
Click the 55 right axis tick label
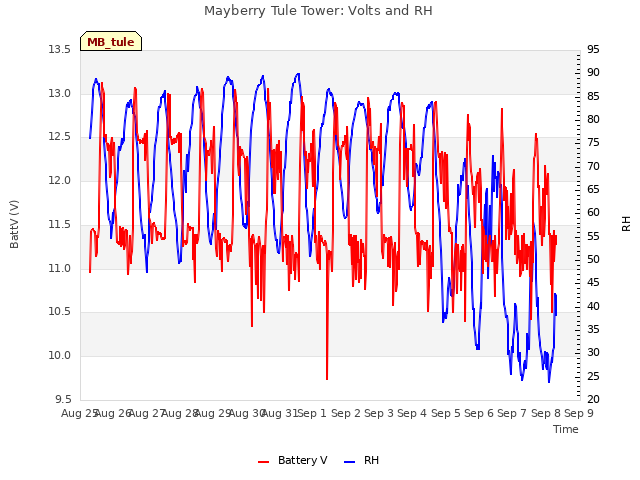[x=593, y=236]
